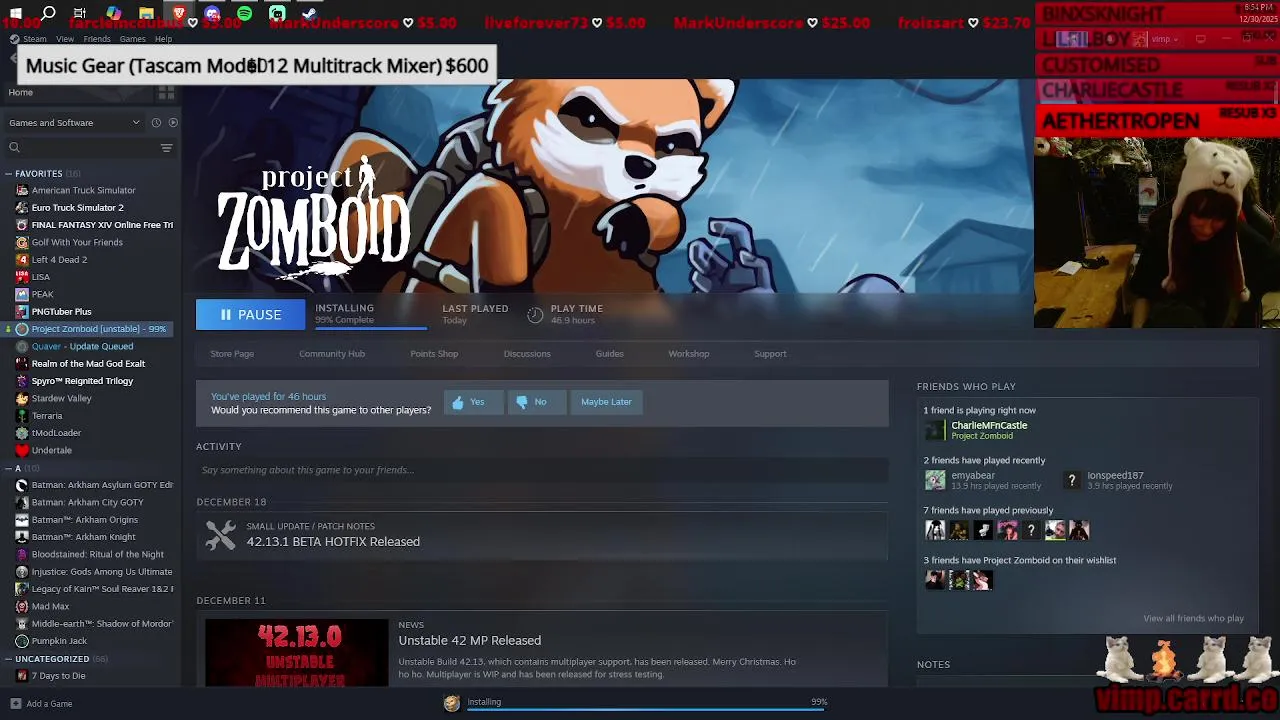This screenshot has width=1280, height=720.
Task: Choose Maybe Later for the review
Action: pos(606,402)
